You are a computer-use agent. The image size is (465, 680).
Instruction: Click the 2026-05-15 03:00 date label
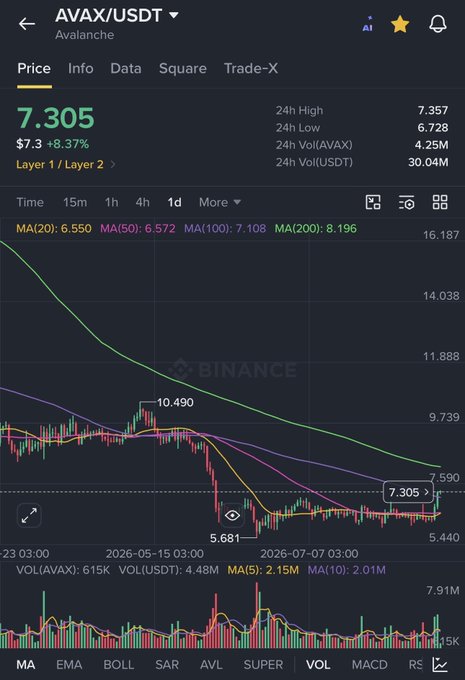point(155,554)
